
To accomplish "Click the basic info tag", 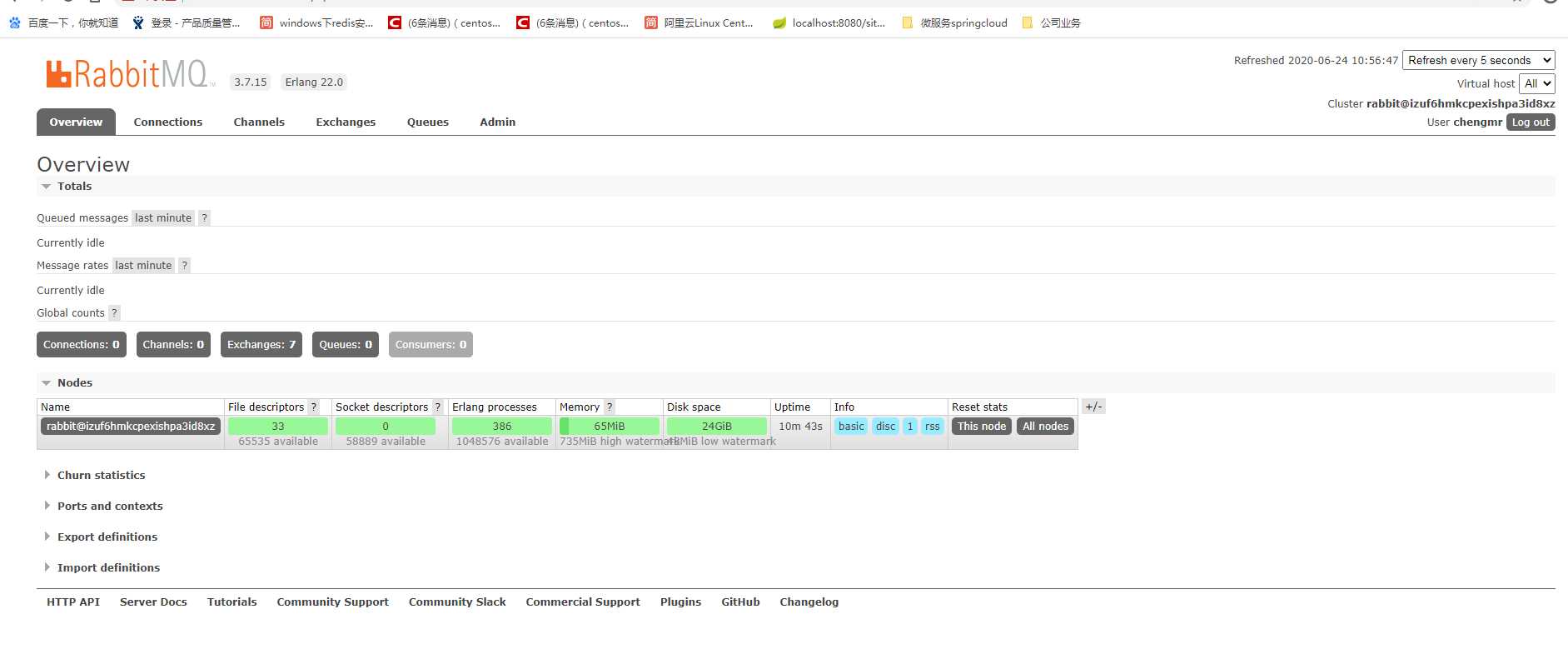I will click(x=851, y=427).
